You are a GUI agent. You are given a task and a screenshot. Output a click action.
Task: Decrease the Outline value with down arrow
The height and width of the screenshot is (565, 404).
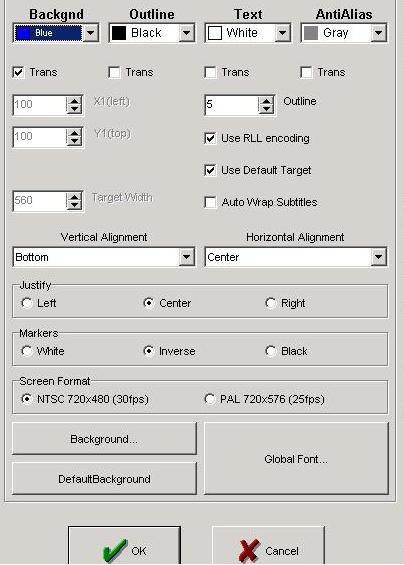[x=266, y=109]
